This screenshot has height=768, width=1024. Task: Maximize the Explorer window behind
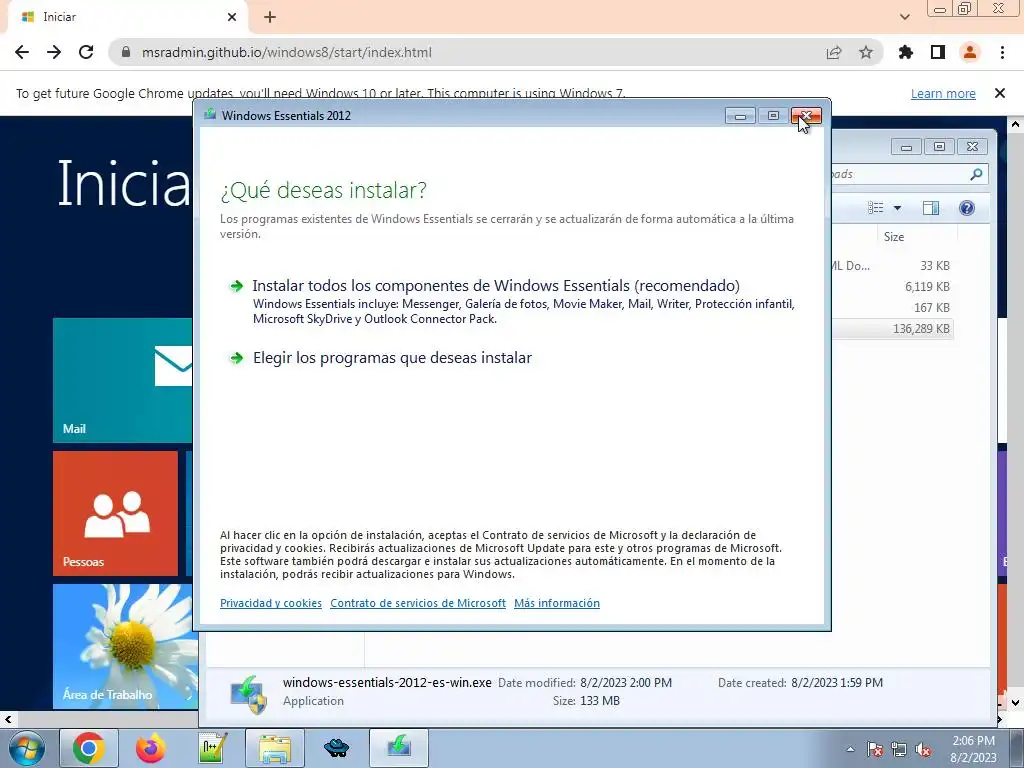[939, 147]
